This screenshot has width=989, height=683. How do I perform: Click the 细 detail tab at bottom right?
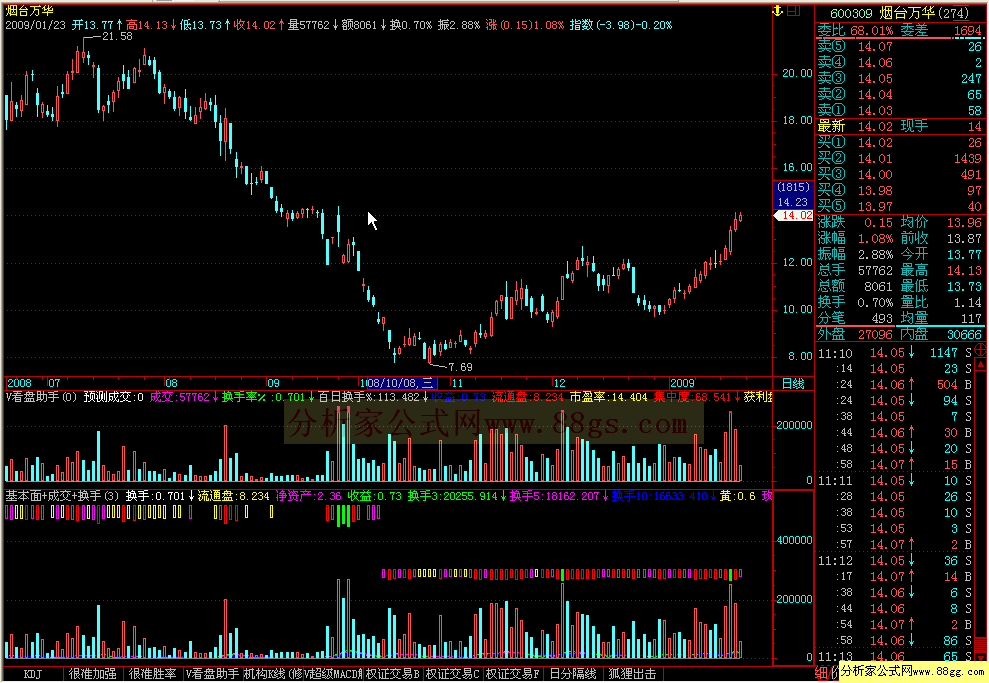[821, 673]
